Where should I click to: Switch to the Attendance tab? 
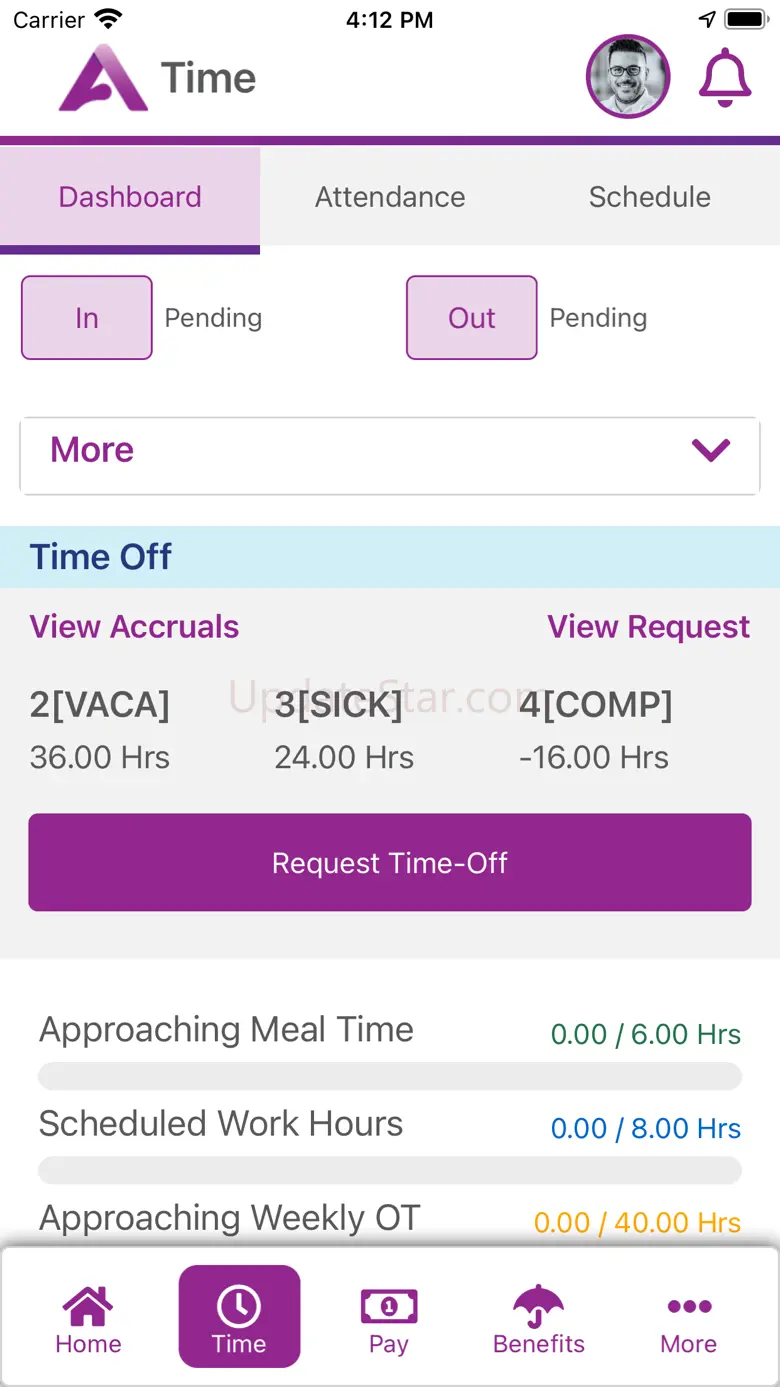(390, 197)
